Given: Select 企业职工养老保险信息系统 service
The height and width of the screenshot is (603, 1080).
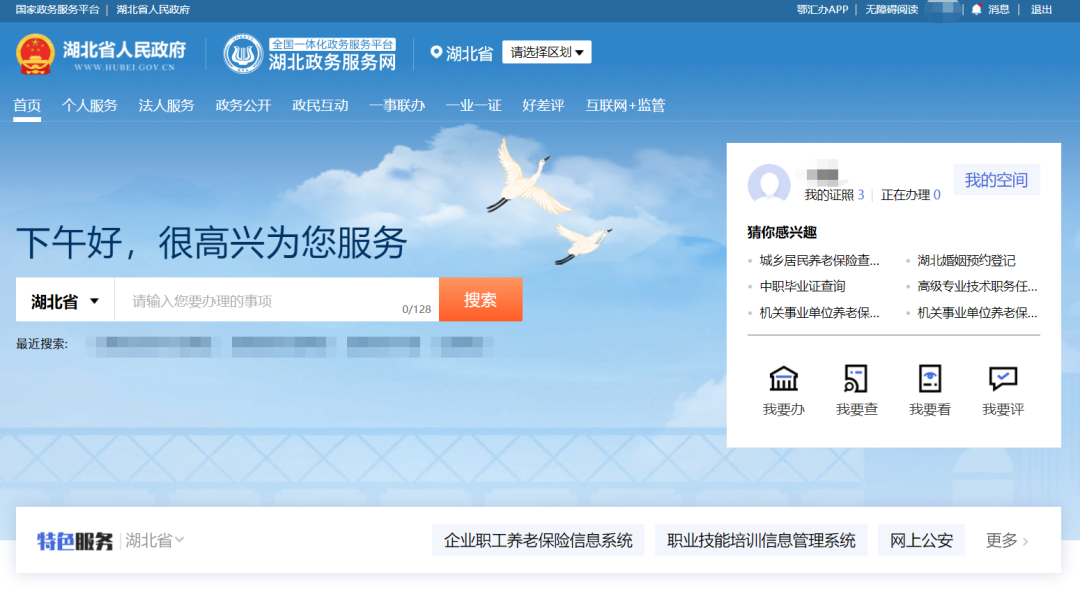Looking at the screenshot, I should click(538, 541).
